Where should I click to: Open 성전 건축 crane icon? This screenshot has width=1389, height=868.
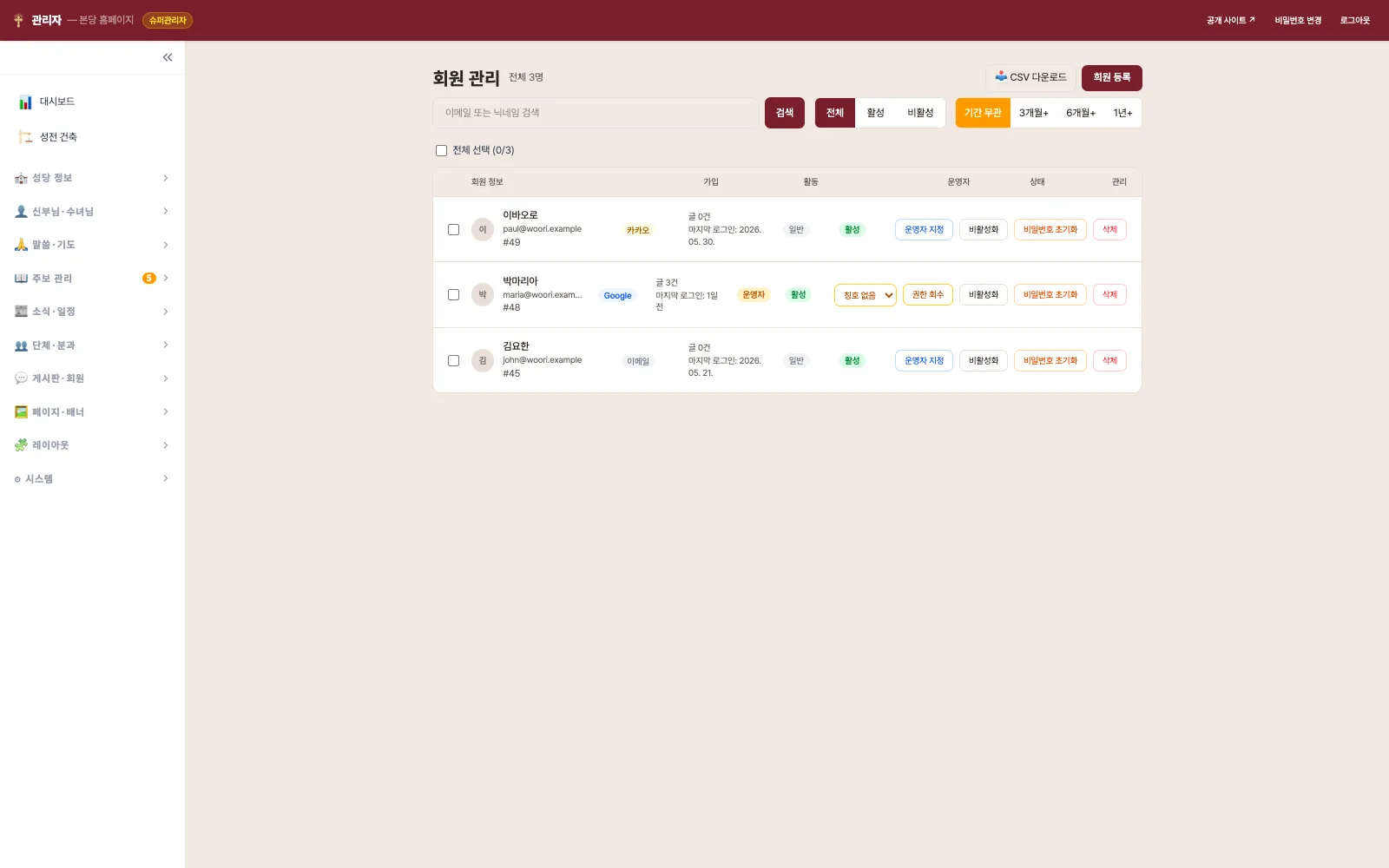(x=25, y=137)
